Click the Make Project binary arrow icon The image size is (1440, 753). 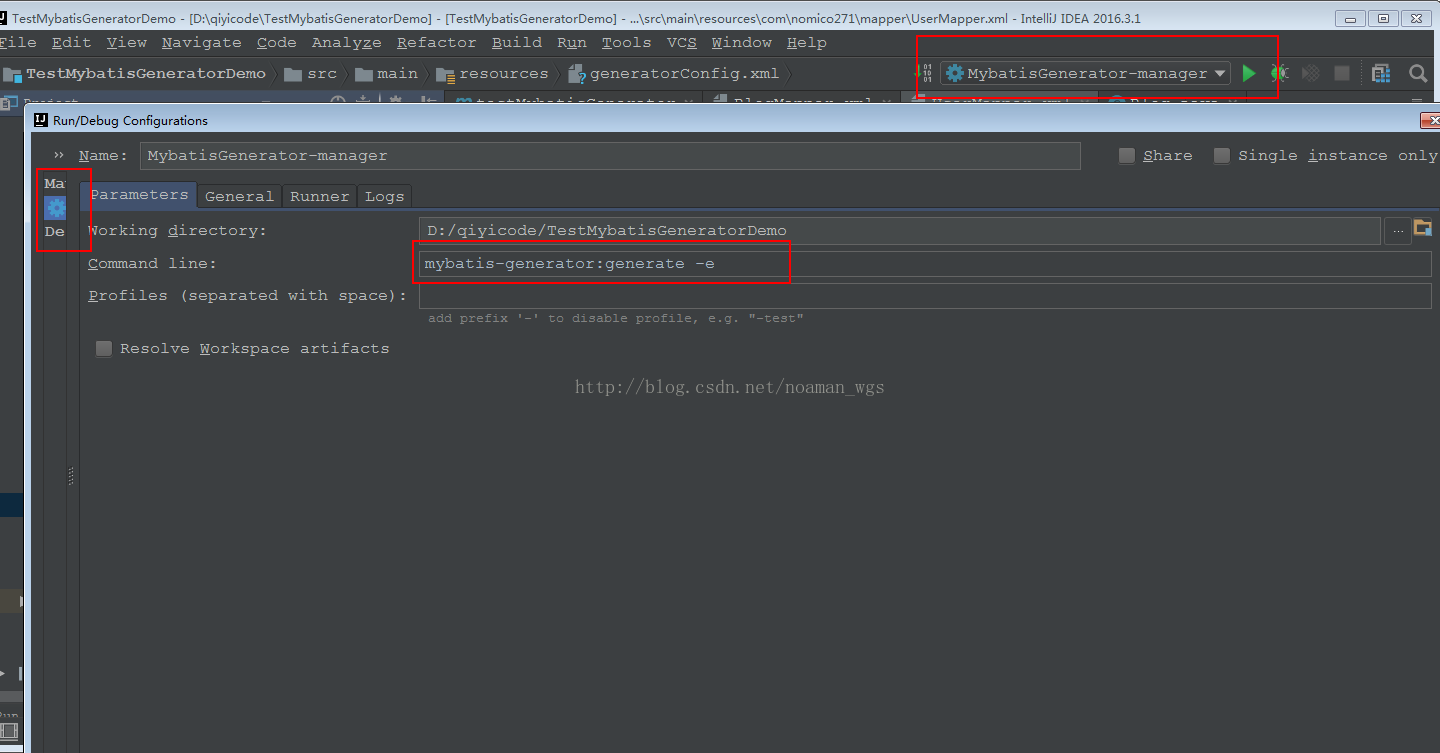[923, 73]
